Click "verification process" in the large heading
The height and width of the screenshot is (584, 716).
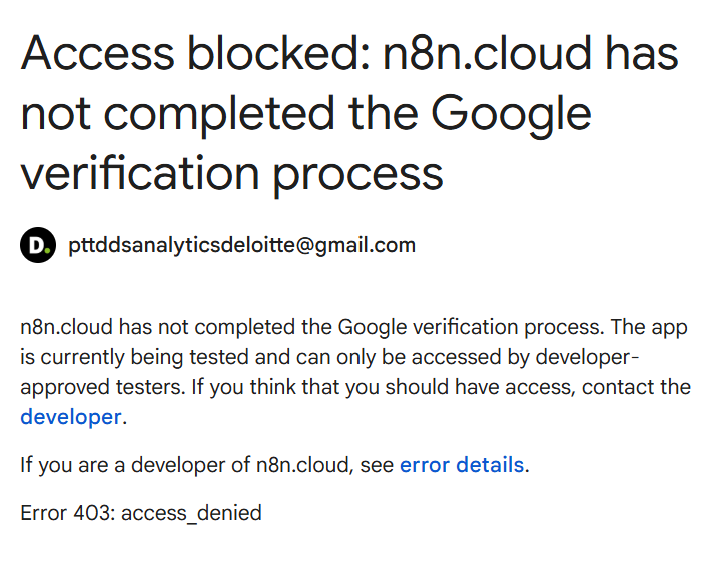pos(232,174)
